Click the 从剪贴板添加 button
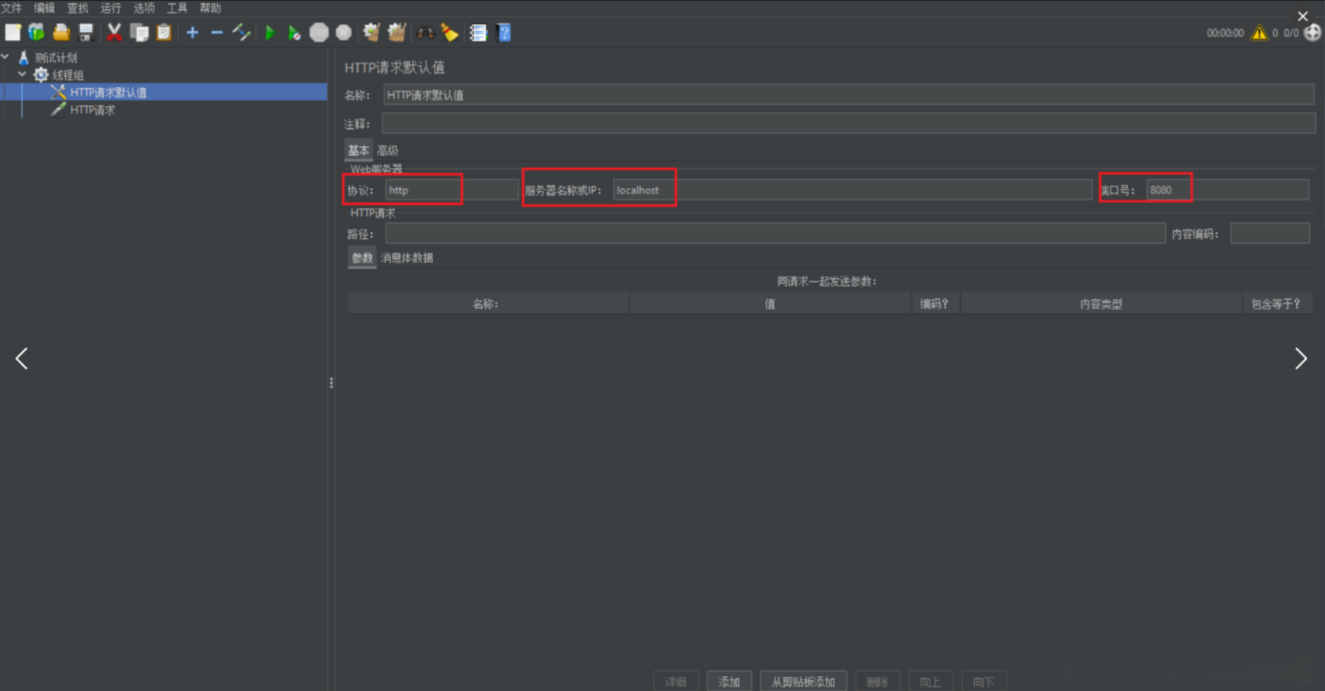This screenshot has width=1325, height=691. tap(803, 682)
